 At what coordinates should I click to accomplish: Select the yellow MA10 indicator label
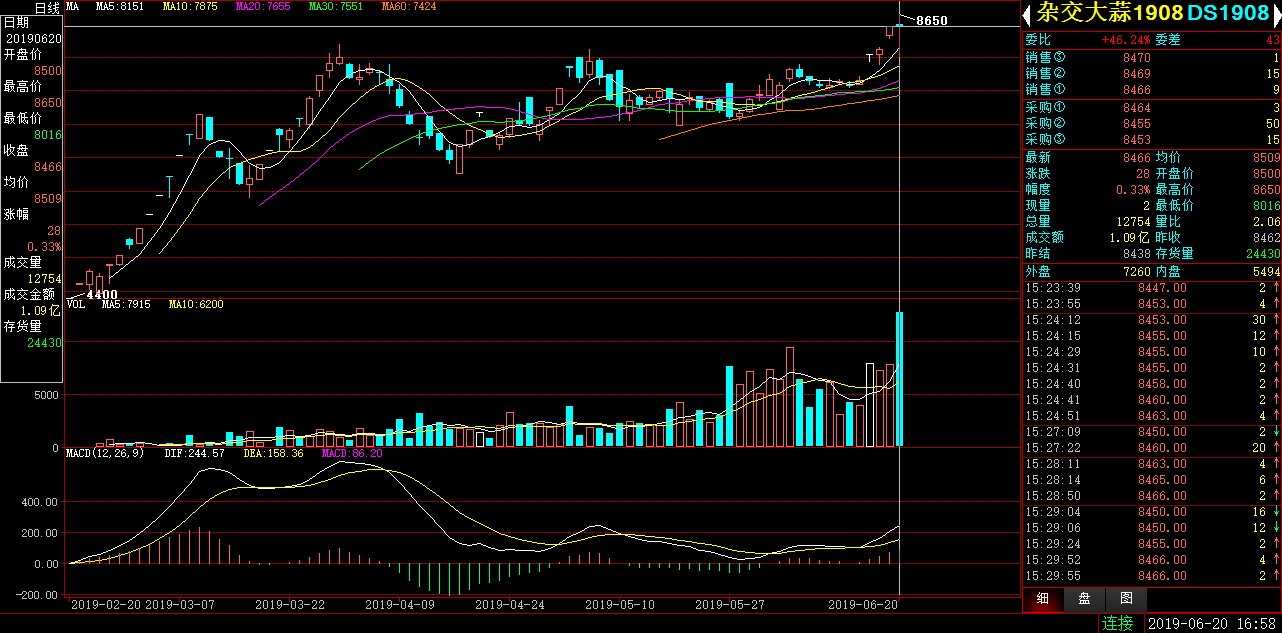click(190, 7)
